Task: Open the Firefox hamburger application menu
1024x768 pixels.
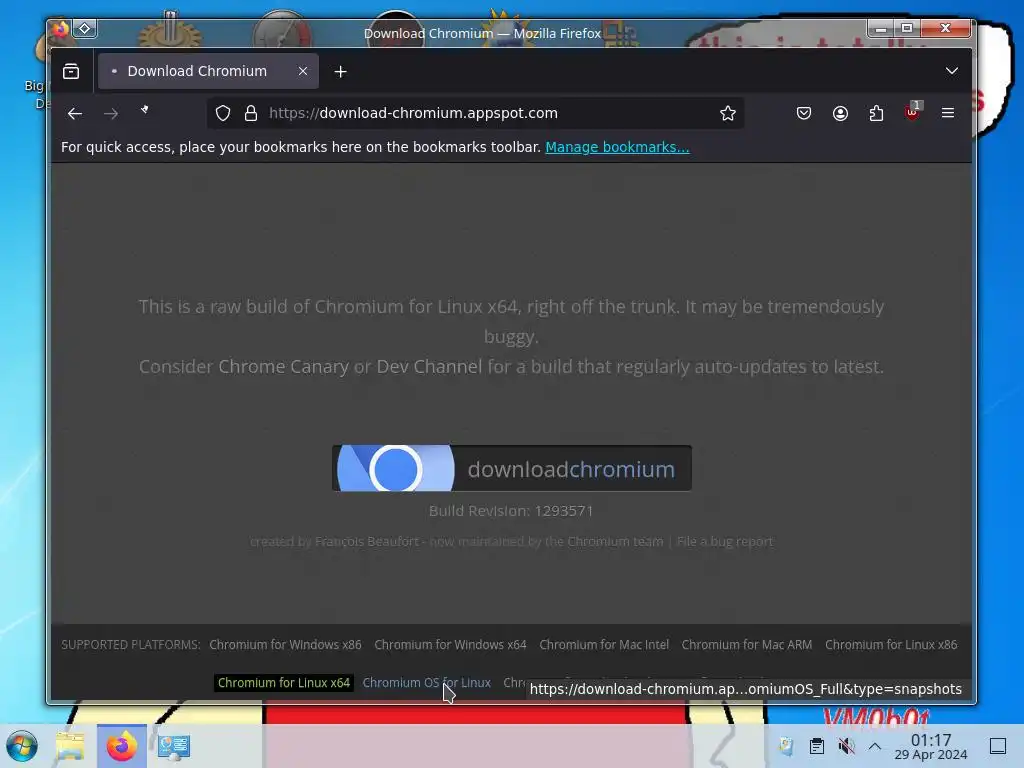Action: [x=948, y=114]
